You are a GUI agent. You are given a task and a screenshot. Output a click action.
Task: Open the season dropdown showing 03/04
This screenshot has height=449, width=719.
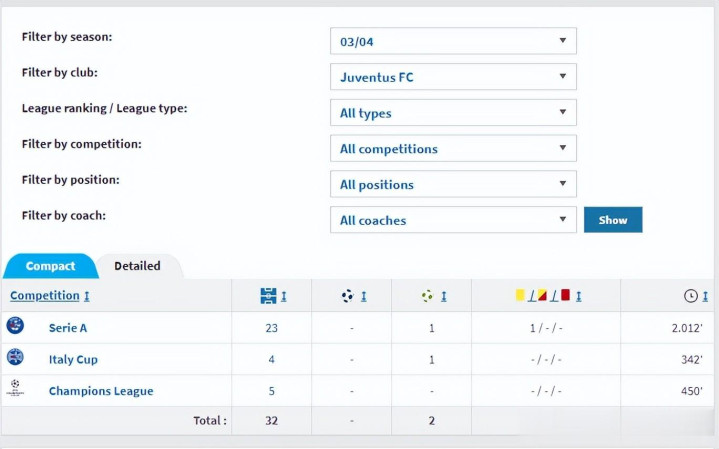click(453, 41)
